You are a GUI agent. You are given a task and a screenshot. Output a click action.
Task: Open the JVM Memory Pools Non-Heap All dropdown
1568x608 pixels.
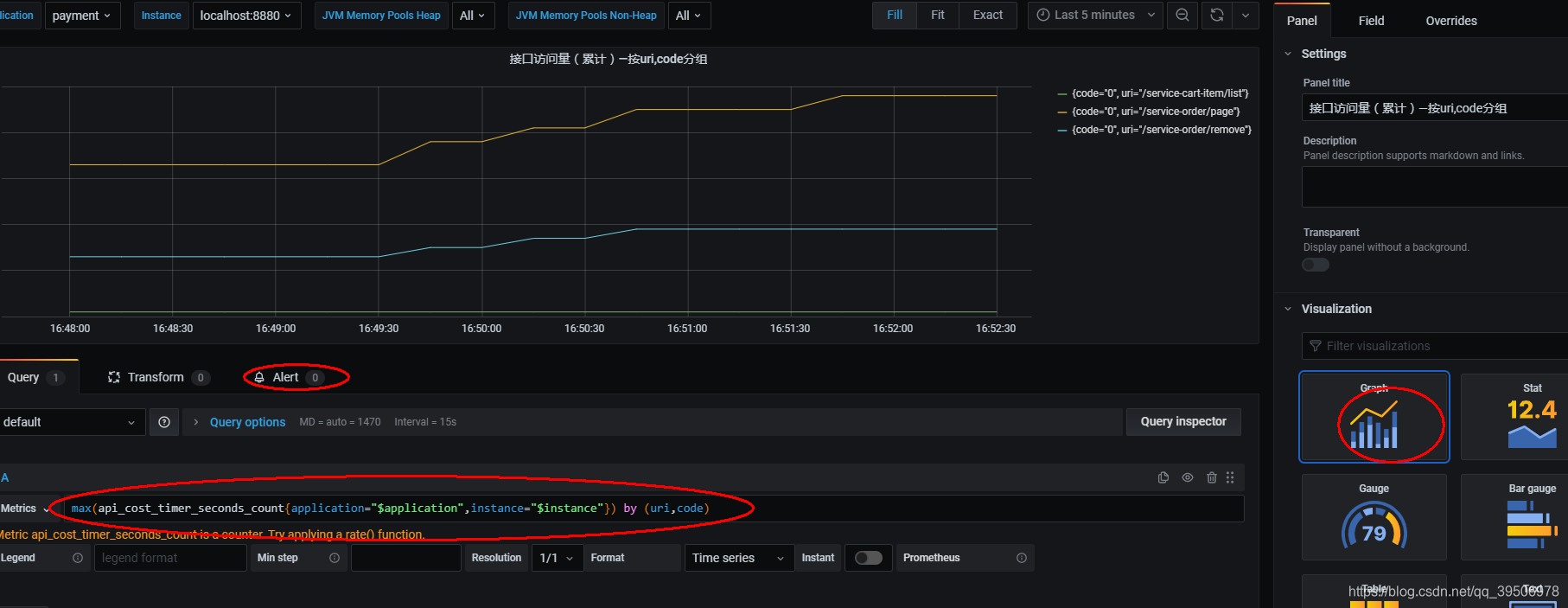tap(689, 16)
